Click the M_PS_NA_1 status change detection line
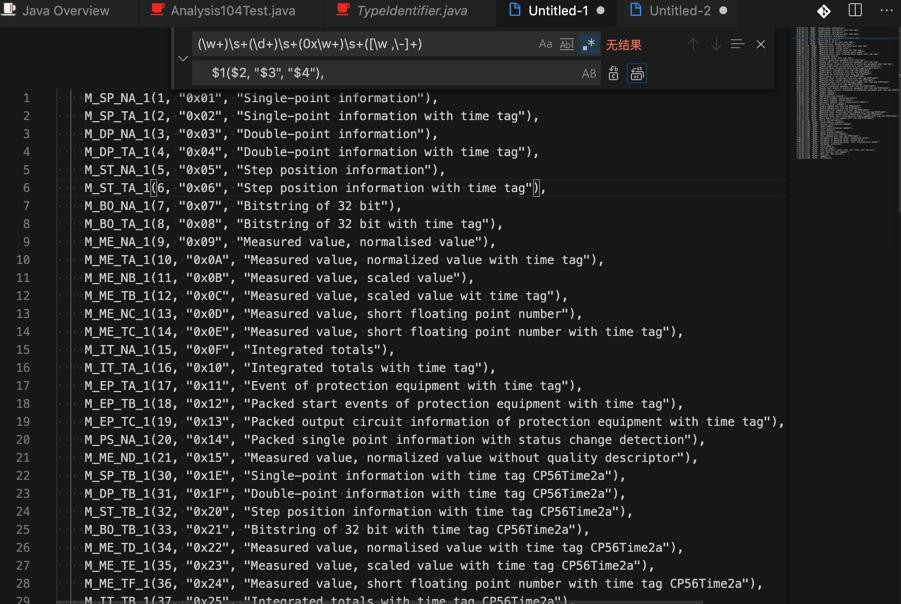The height and width of the screenshot is (604, 901). click(395, 440)
